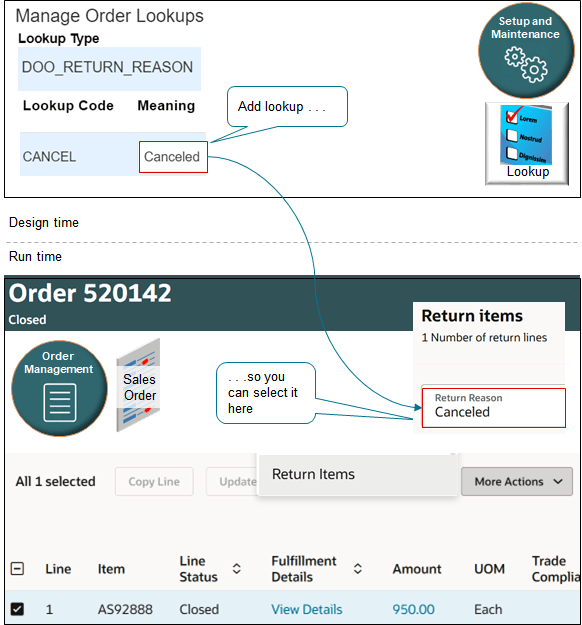Click the Update button
This screenshot has width=582, height=625.
click(232, 482)
